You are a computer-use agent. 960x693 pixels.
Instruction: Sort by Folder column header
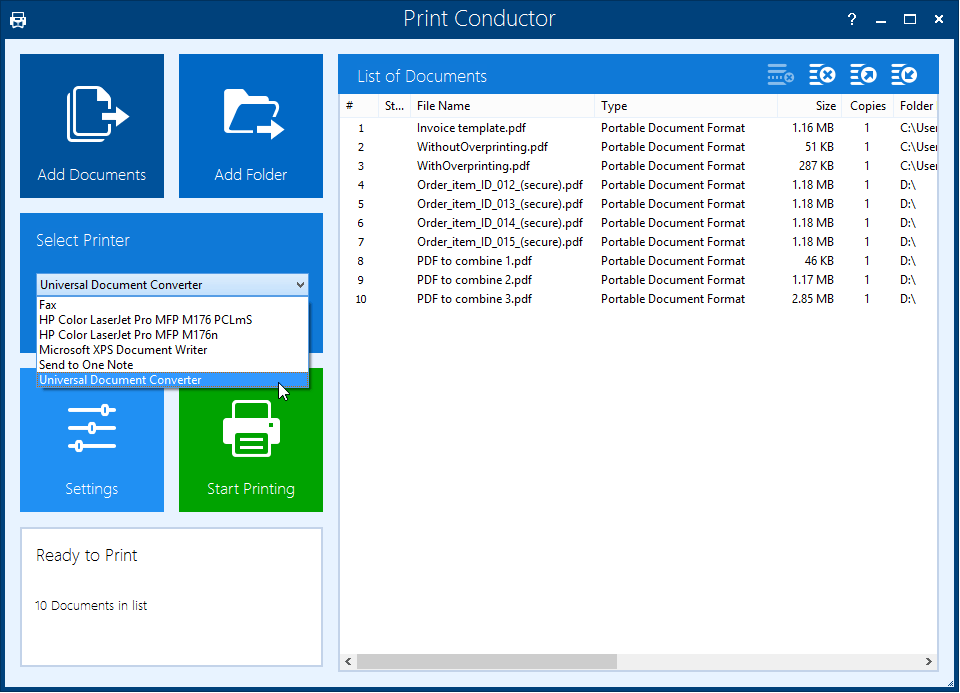click(915, 106)
